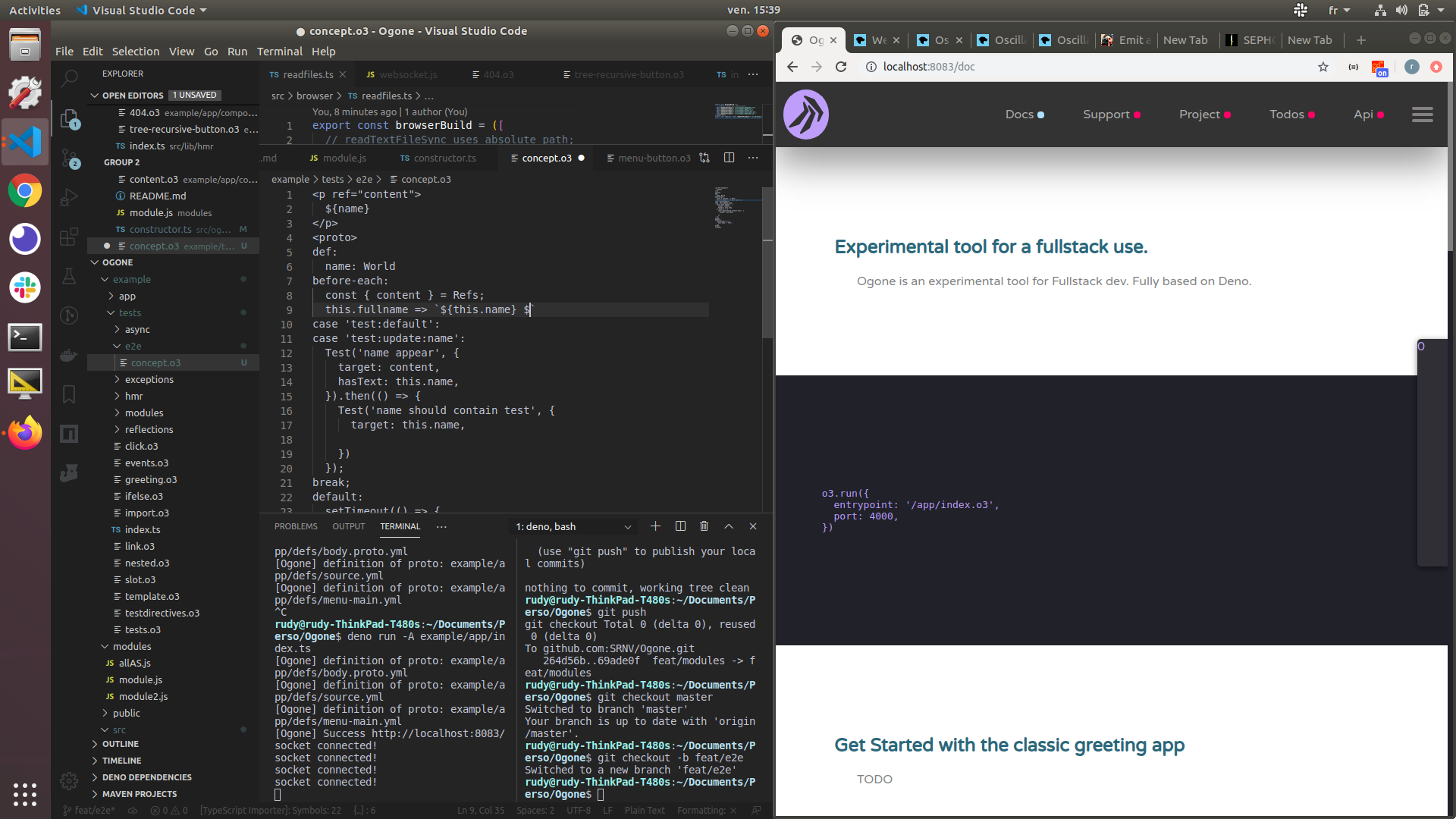
Task: Open the Run and Debug view
Action: 68,198
